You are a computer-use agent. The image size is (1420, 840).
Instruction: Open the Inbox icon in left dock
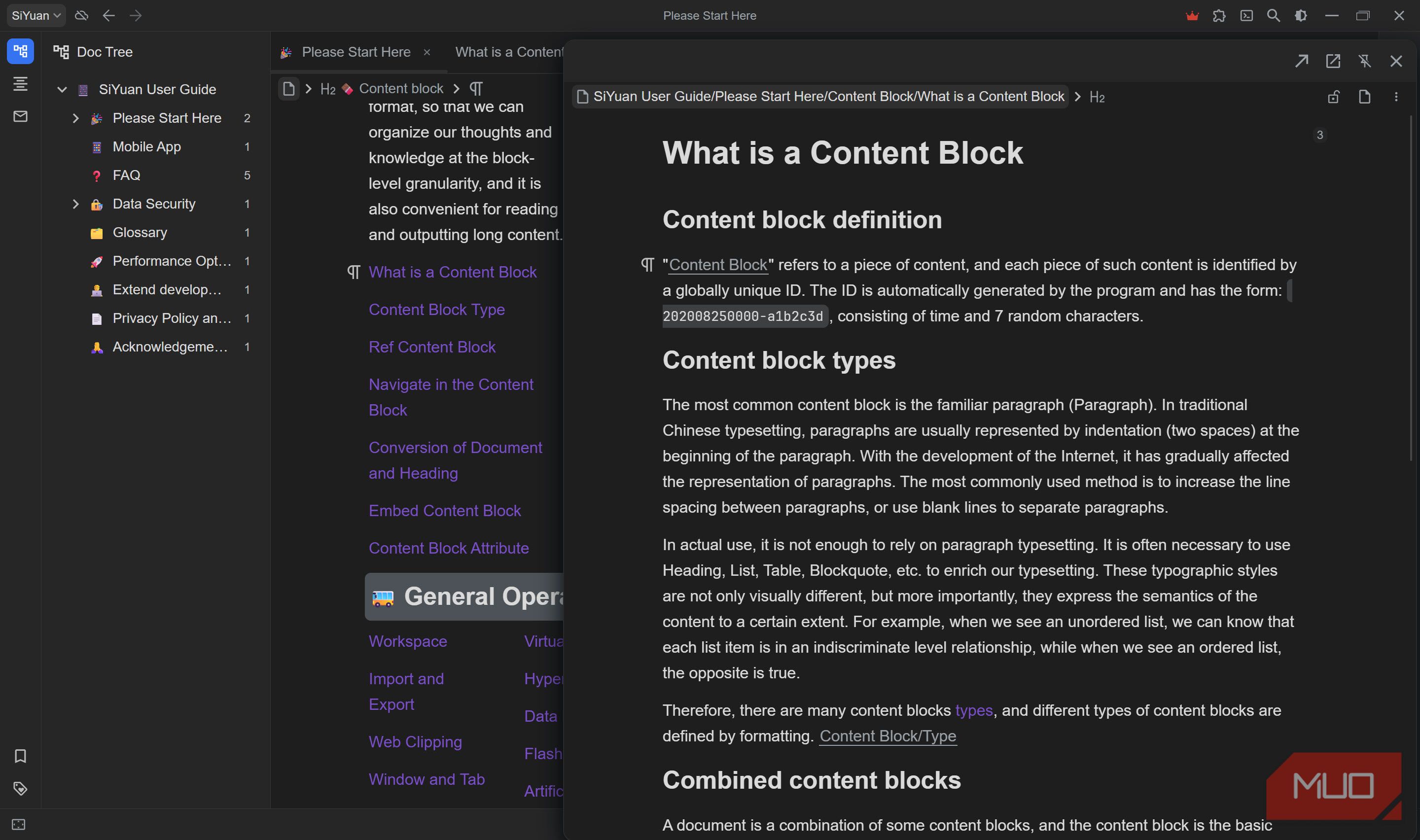pyautogui.click(x=20, y=117)
